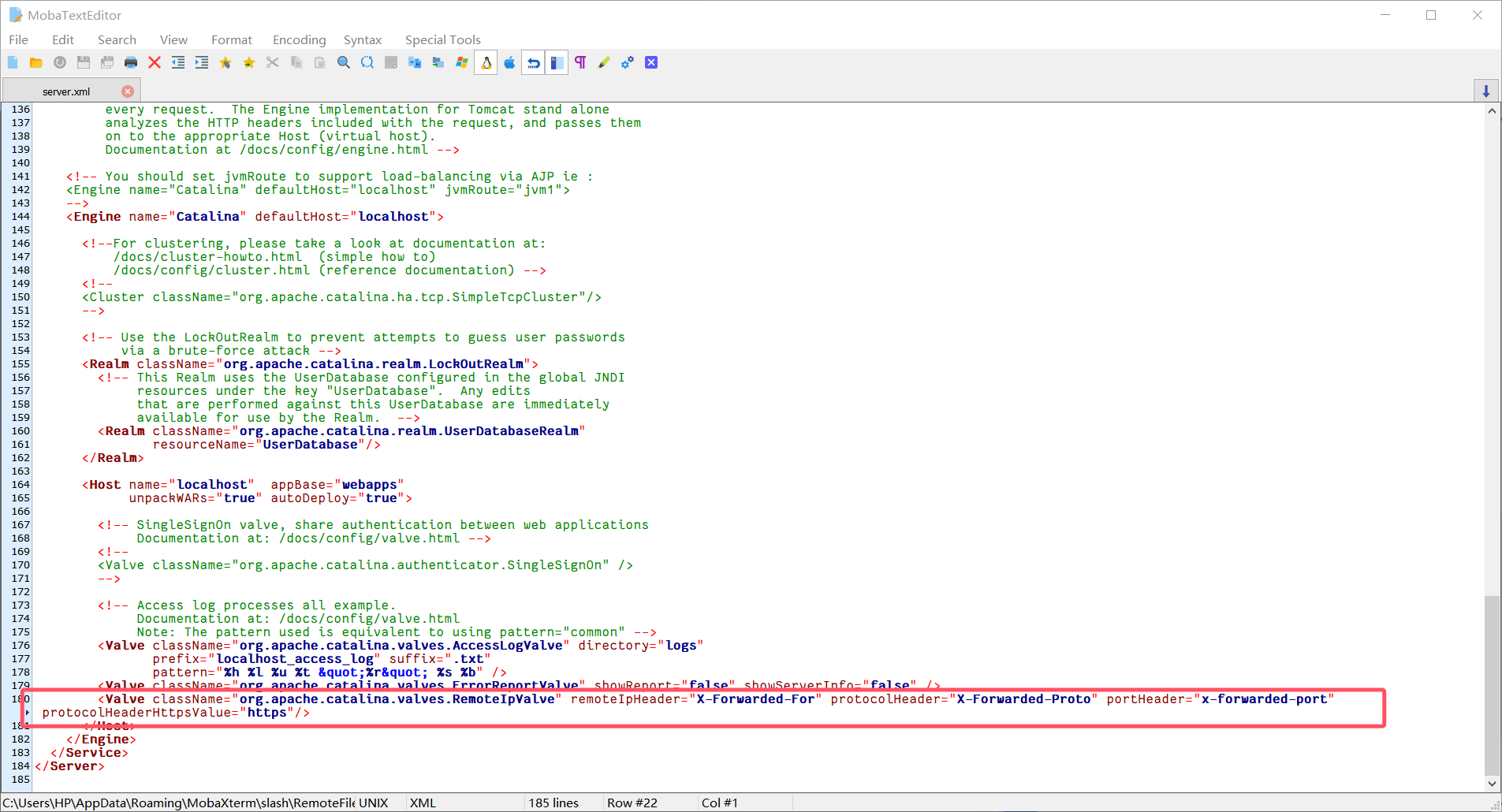Go to next bookmark star icon
Viewport: 1502px width, 812px height.
tap(249, 62)
